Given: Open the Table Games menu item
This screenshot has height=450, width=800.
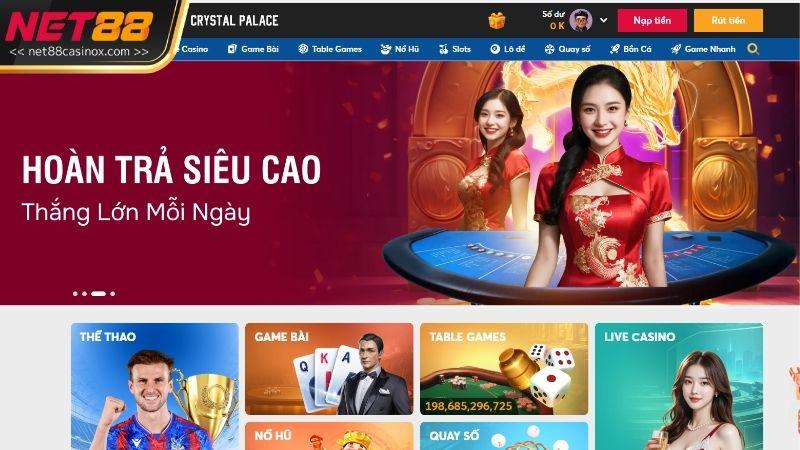Looking at the screenshot, I should click(330, 49).
